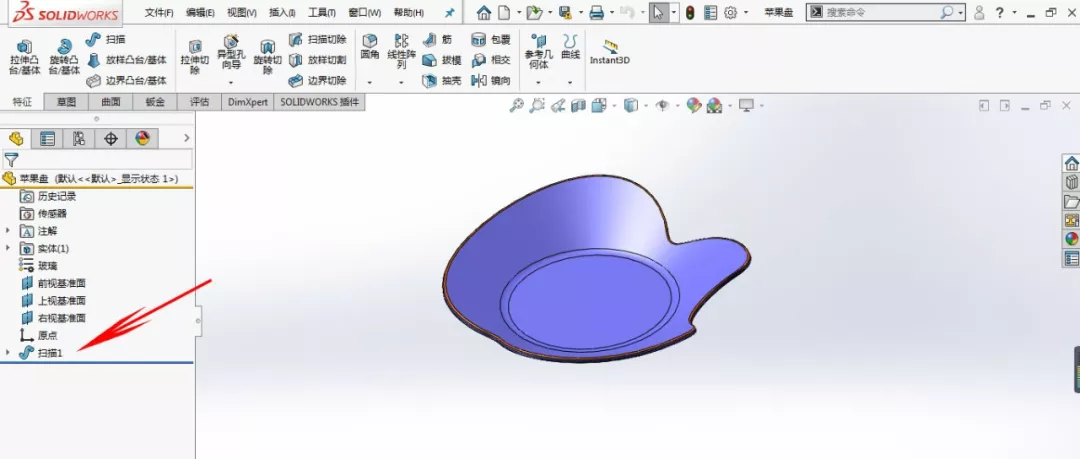Open the 圆角 fillet dropdown arrow
This screenshot has height=459, width=1080.
[x=370, y=82]
